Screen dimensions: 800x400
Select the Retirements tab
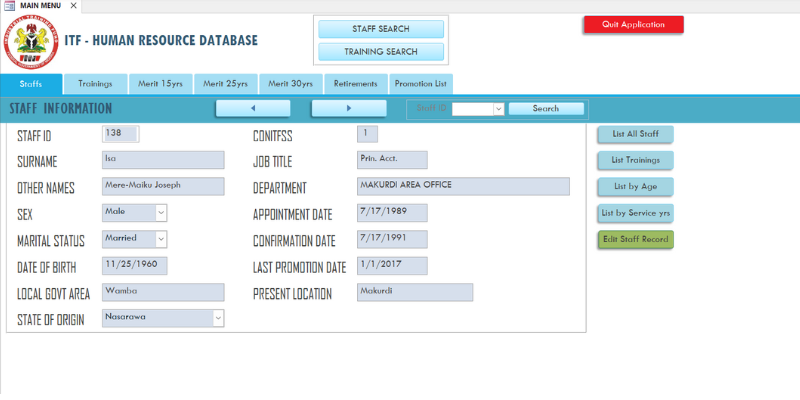click(355, 84)
